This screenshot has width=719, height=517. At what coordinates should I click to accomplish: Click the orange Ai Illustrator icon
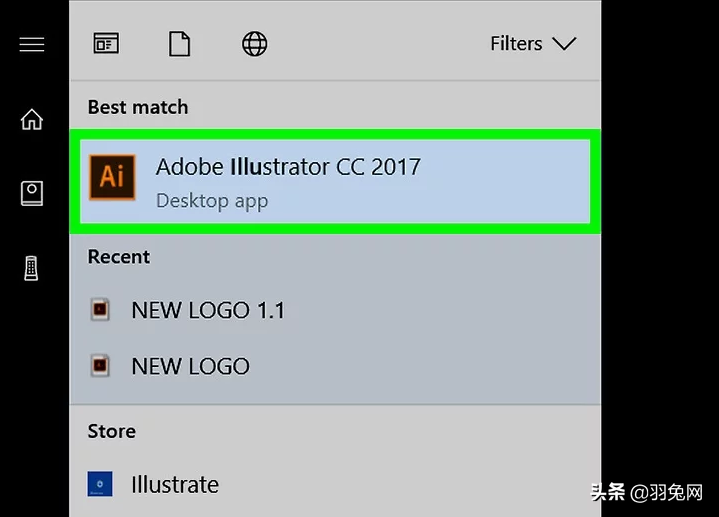point(112,178)
